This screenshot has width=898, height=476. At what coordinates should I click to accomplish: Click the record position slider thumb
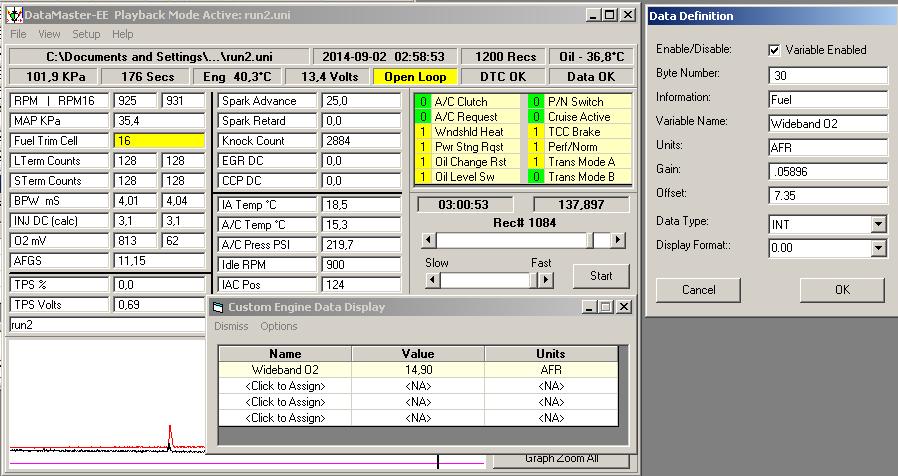click(590, 240)
